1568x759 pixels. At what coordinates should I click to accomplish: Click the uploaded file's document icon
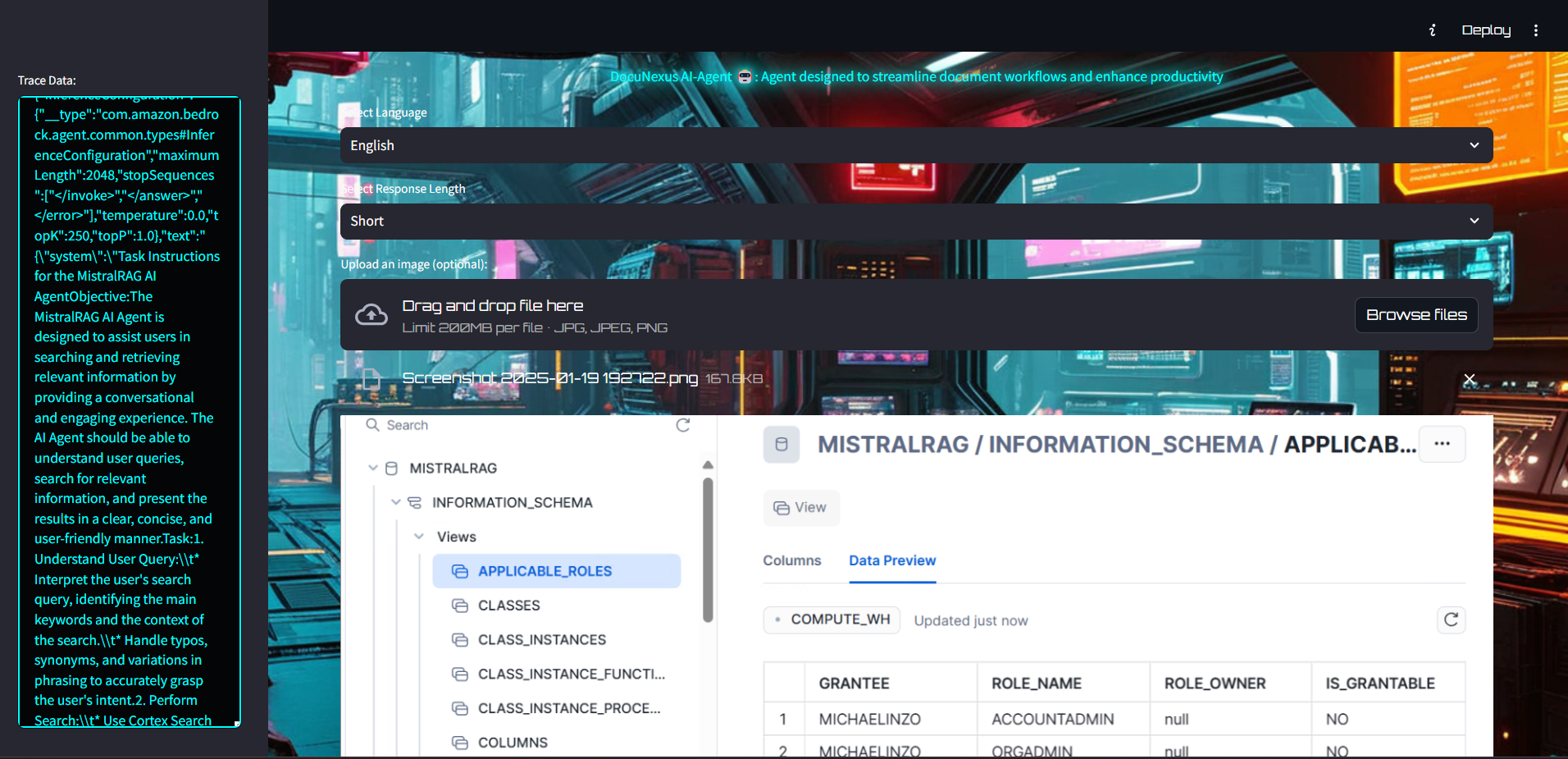(371, 378)
